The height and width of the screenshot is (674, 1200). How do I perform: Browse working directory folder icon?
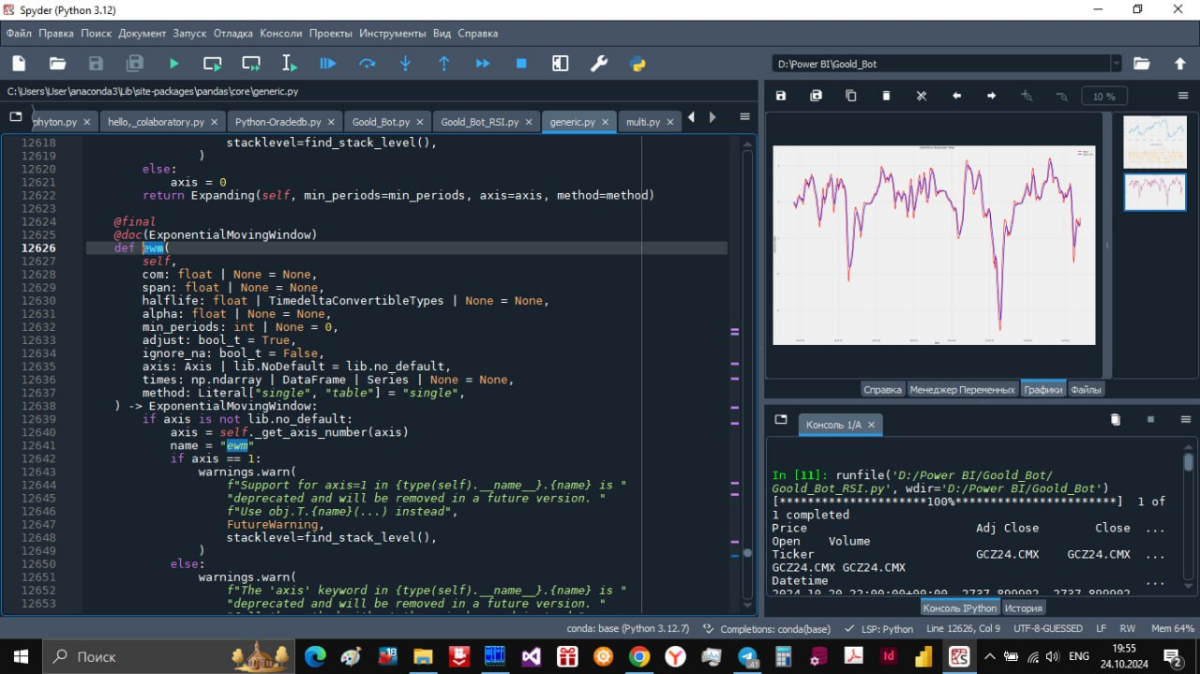1142,63
